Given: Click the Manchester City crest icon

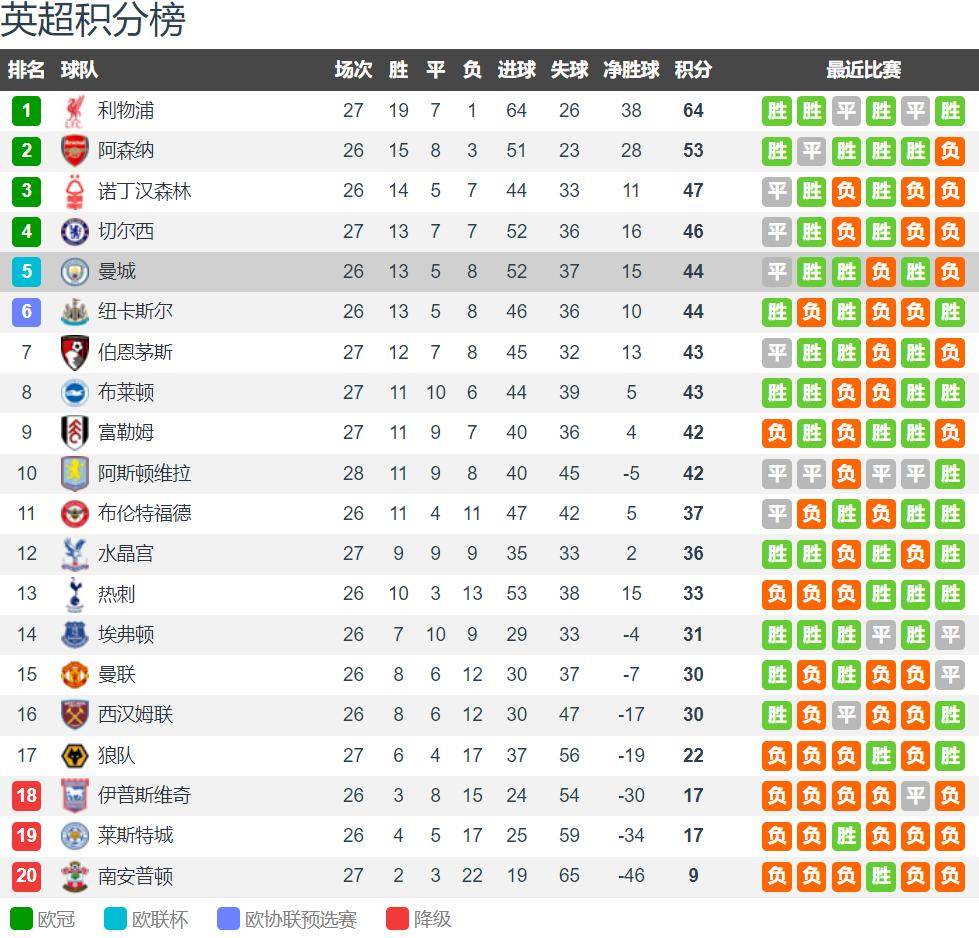Looking at the screenshot, I should [74, 271].
